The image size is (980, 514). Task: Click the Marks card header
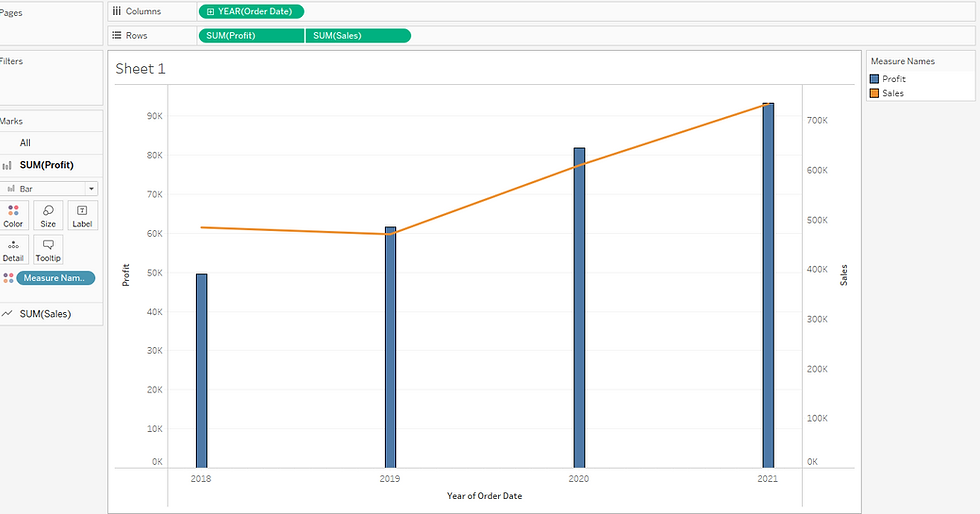(11, 121)
